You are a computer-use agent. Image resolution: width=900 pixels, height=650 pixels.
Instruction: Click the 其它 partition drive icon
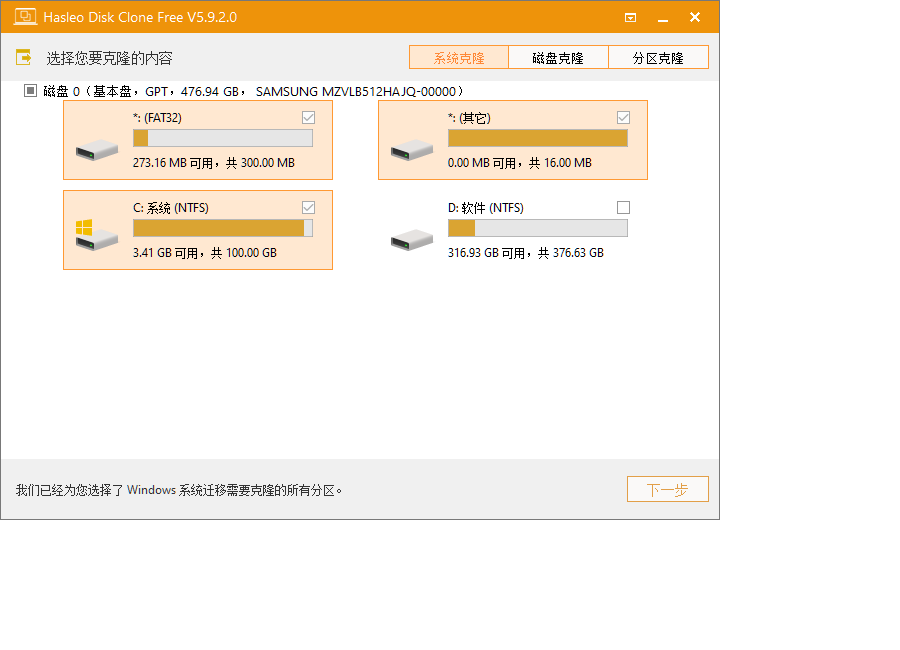click(412, 150)
